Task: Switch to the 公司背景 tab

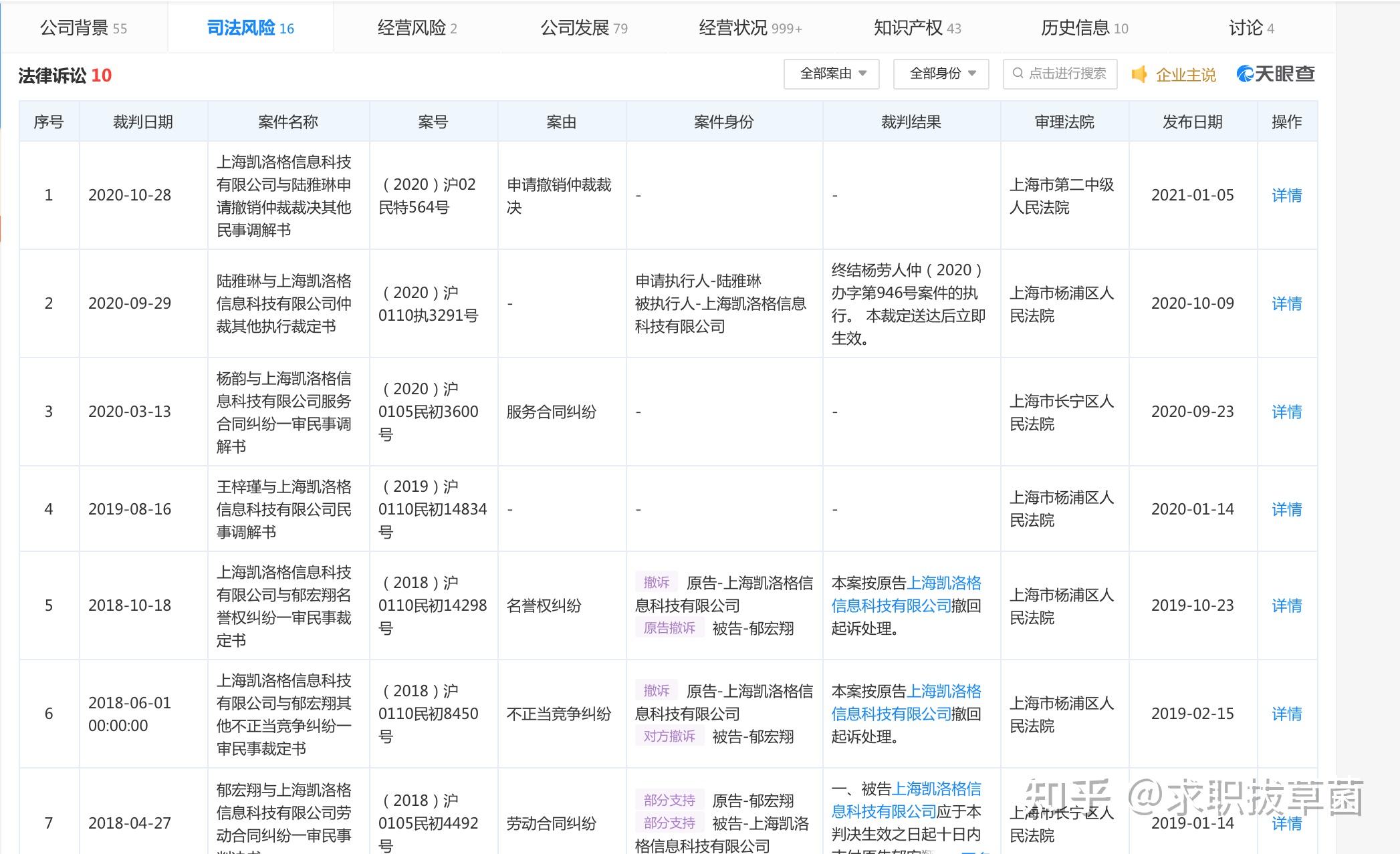Action: [x=84, y=28]
